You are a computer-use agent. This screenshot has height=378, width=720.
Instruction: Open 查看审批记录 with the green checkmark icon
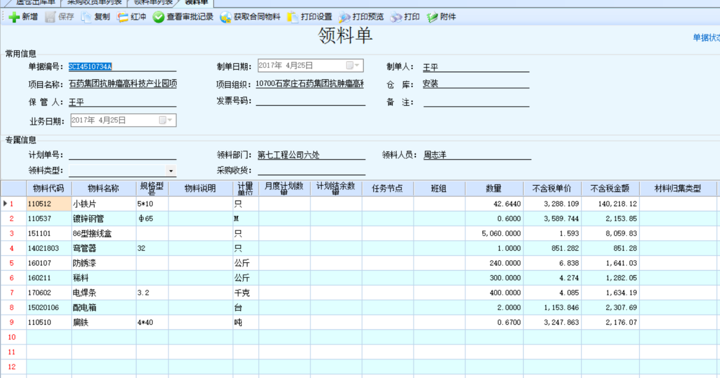click(158, 17)
